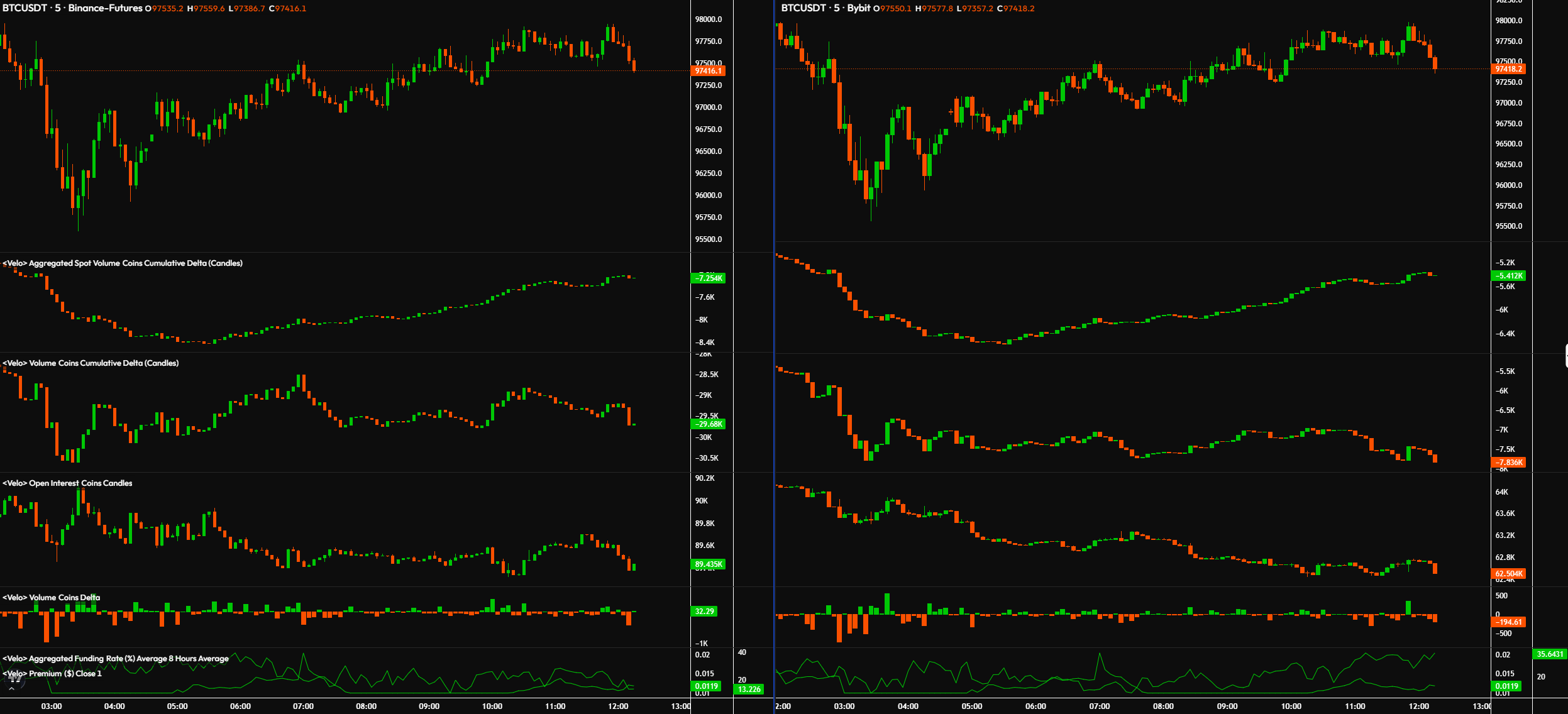
Task: Select the Volume Coins Delta indicator legend
Action: [51, 598]
